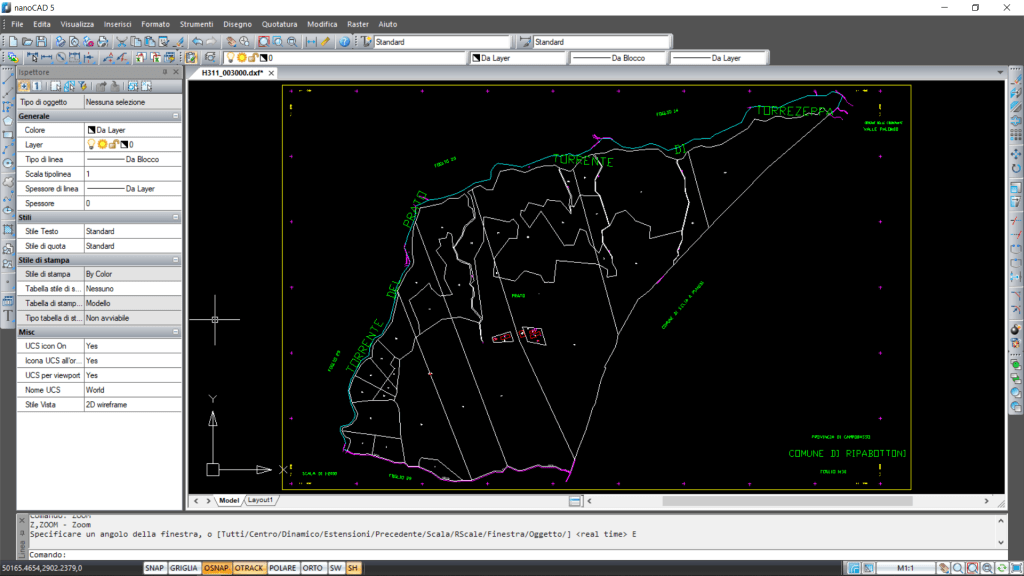Select the Zoom Window tool
Viewport: 1024px width, 576px height.
(264, 42)
